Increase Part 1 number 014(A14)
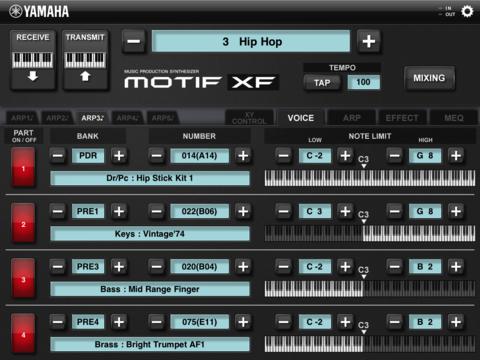Viewport: 480px width, 360px height. point(243,156)
